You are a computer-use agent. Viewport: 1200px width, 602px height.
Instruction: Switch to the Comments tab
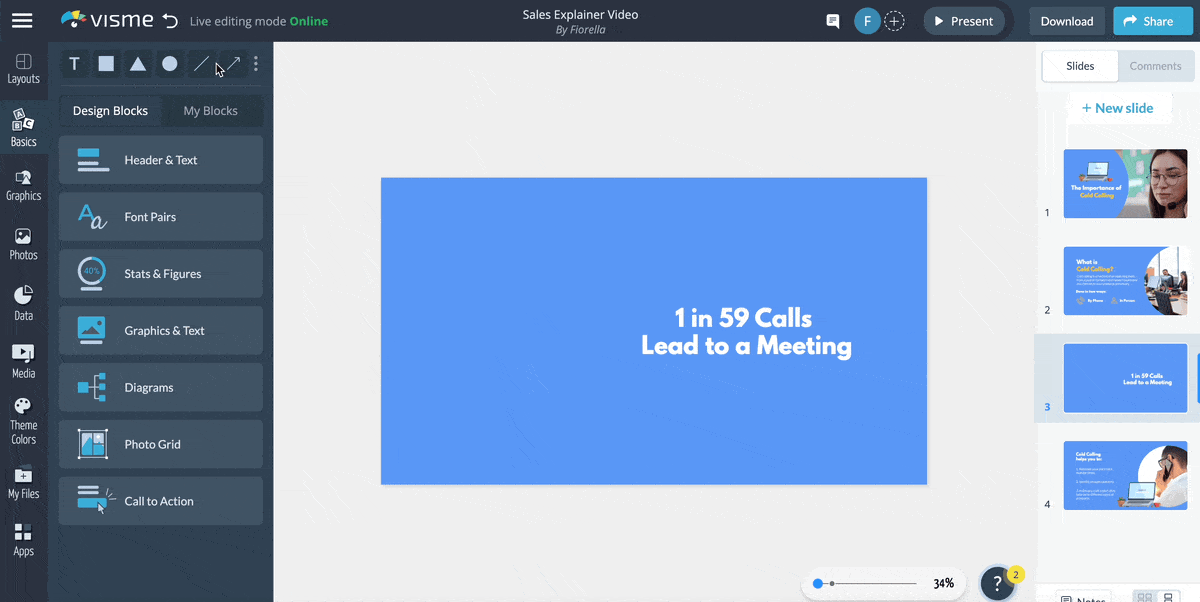click(1155, 66)
